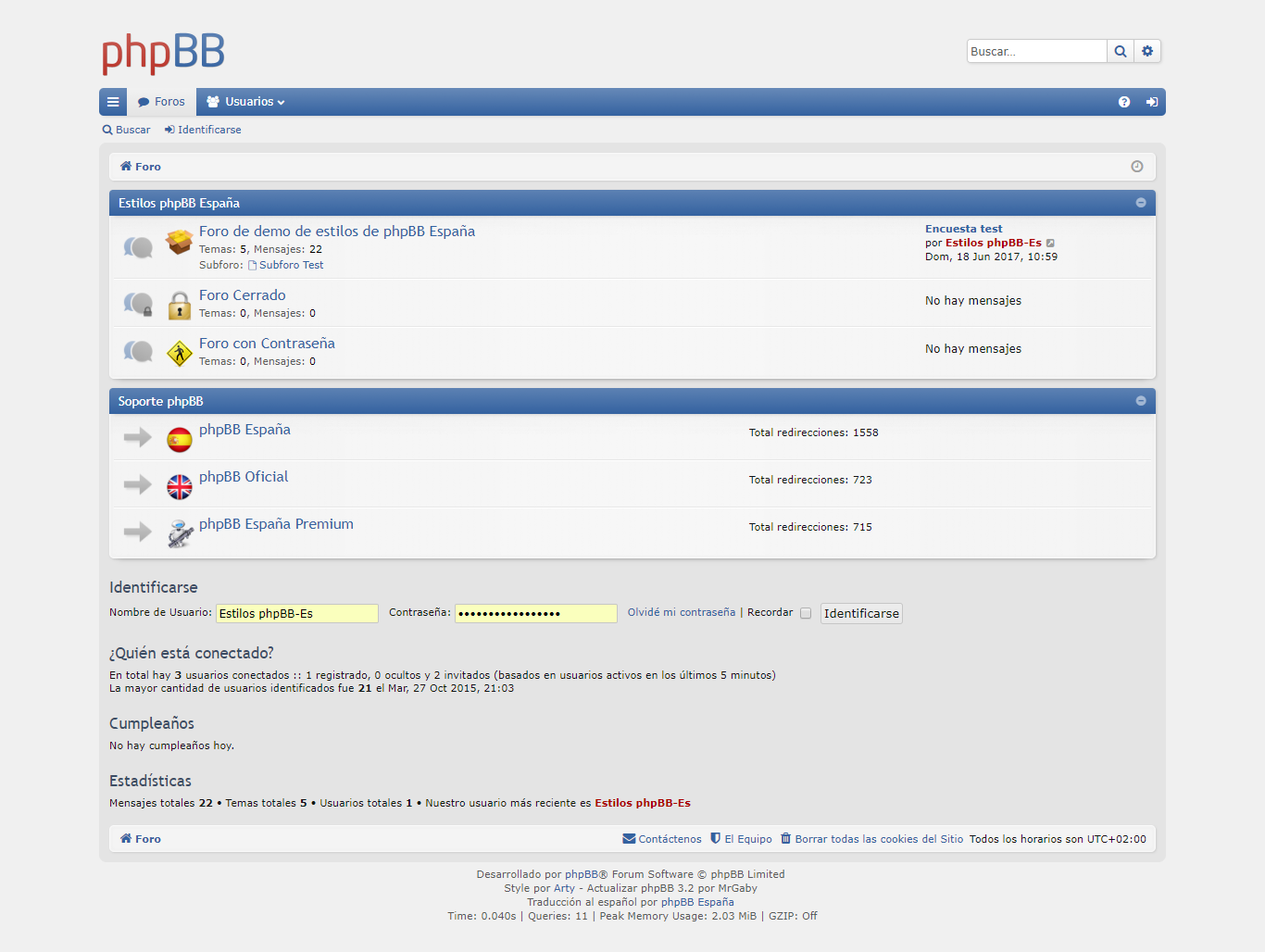Tick the Recordar checkbox
The image size is (1265, 952).
806,613
